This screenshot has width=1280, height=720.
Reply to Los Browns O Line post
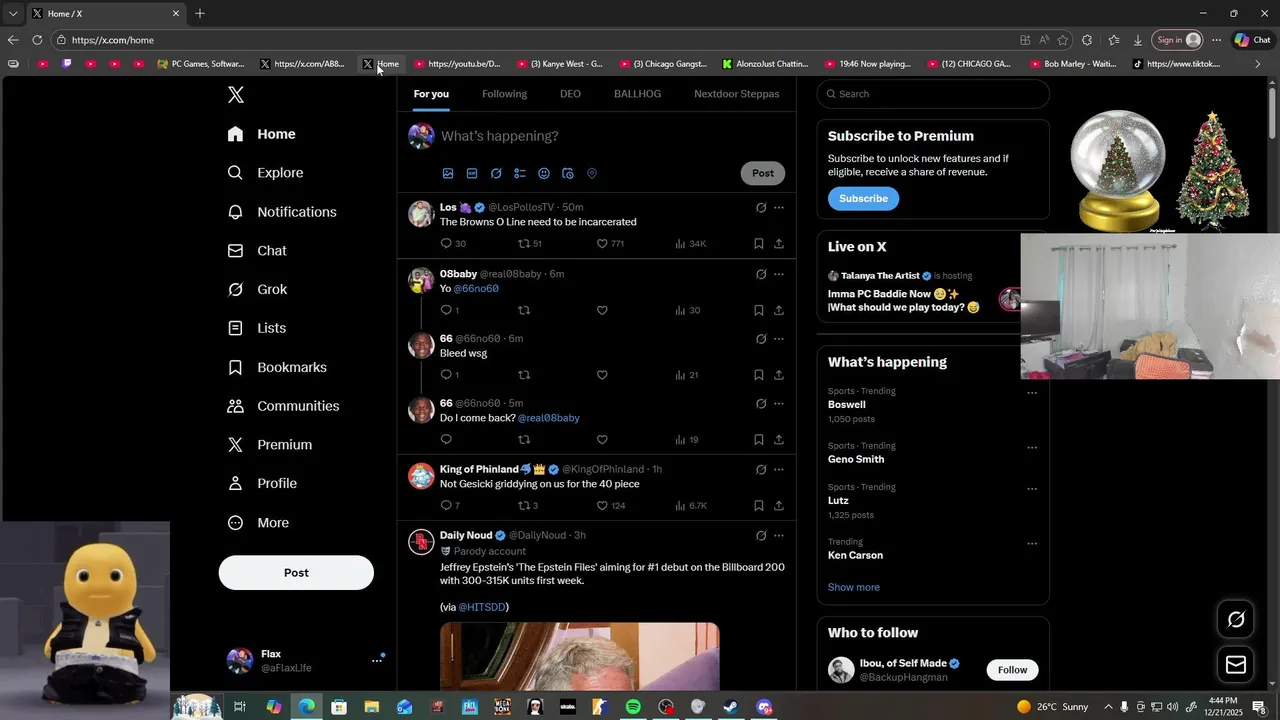coord(453,244)
